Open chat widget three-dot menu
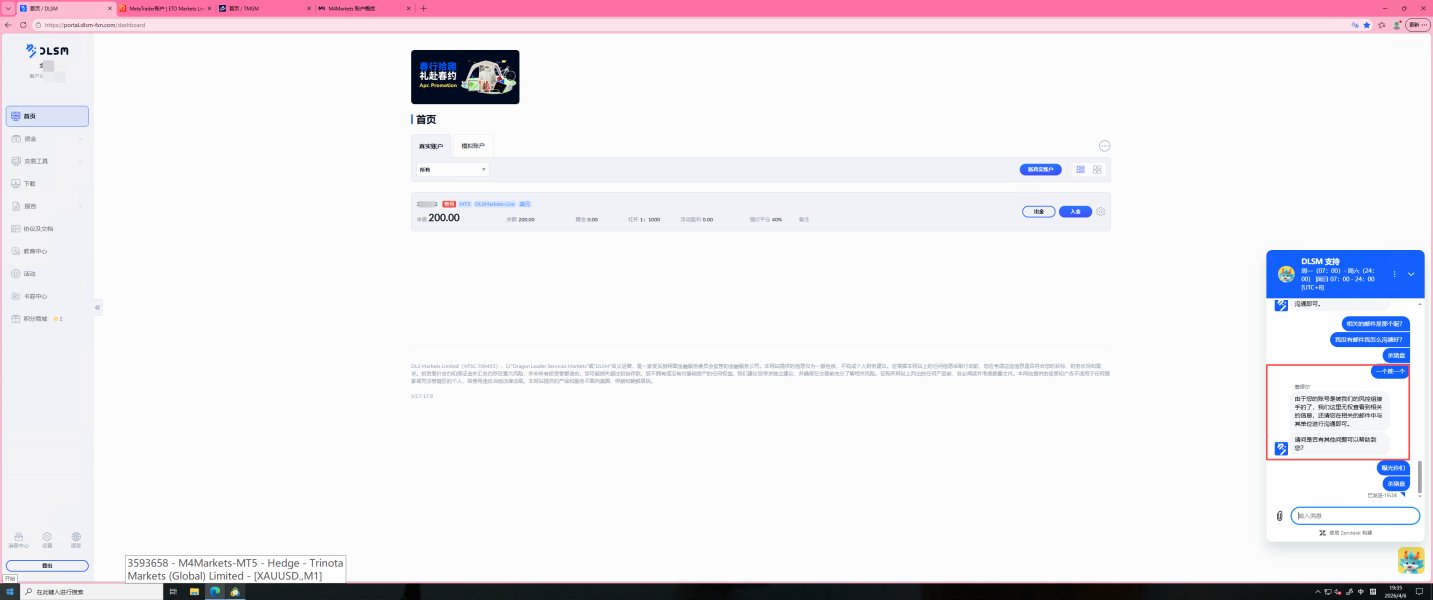This screenshot has width=1433, height=600. [x=1394, y=274]
